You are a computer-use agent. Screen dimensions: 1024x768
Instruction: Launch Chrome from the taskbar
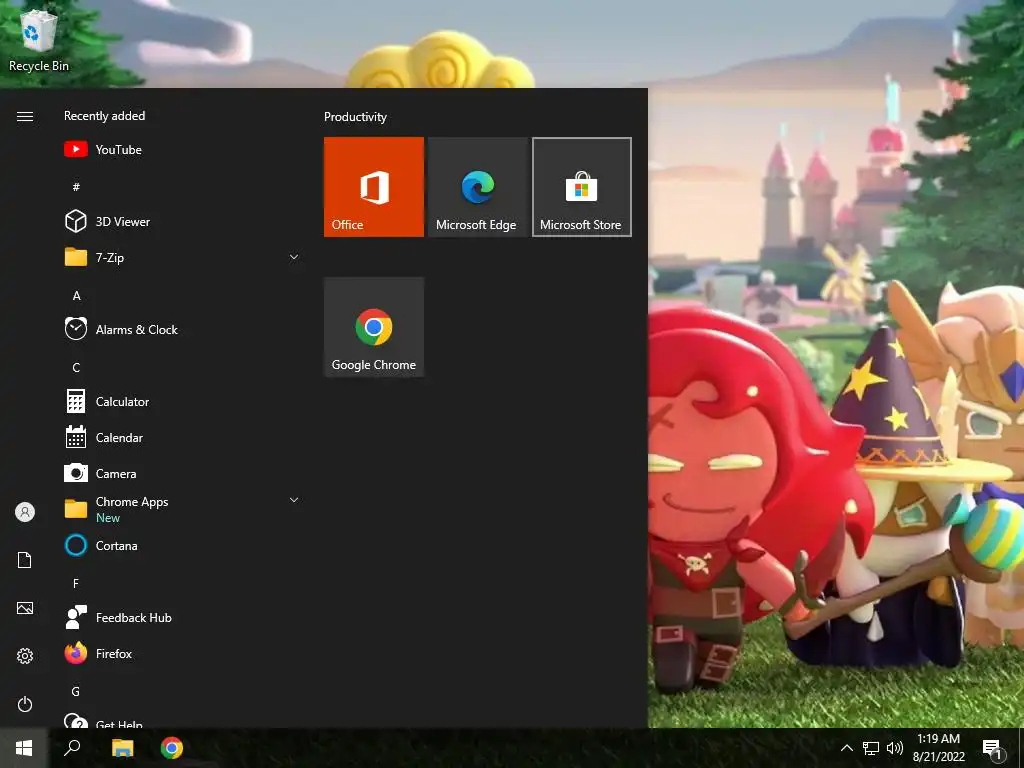pos(172,748)
